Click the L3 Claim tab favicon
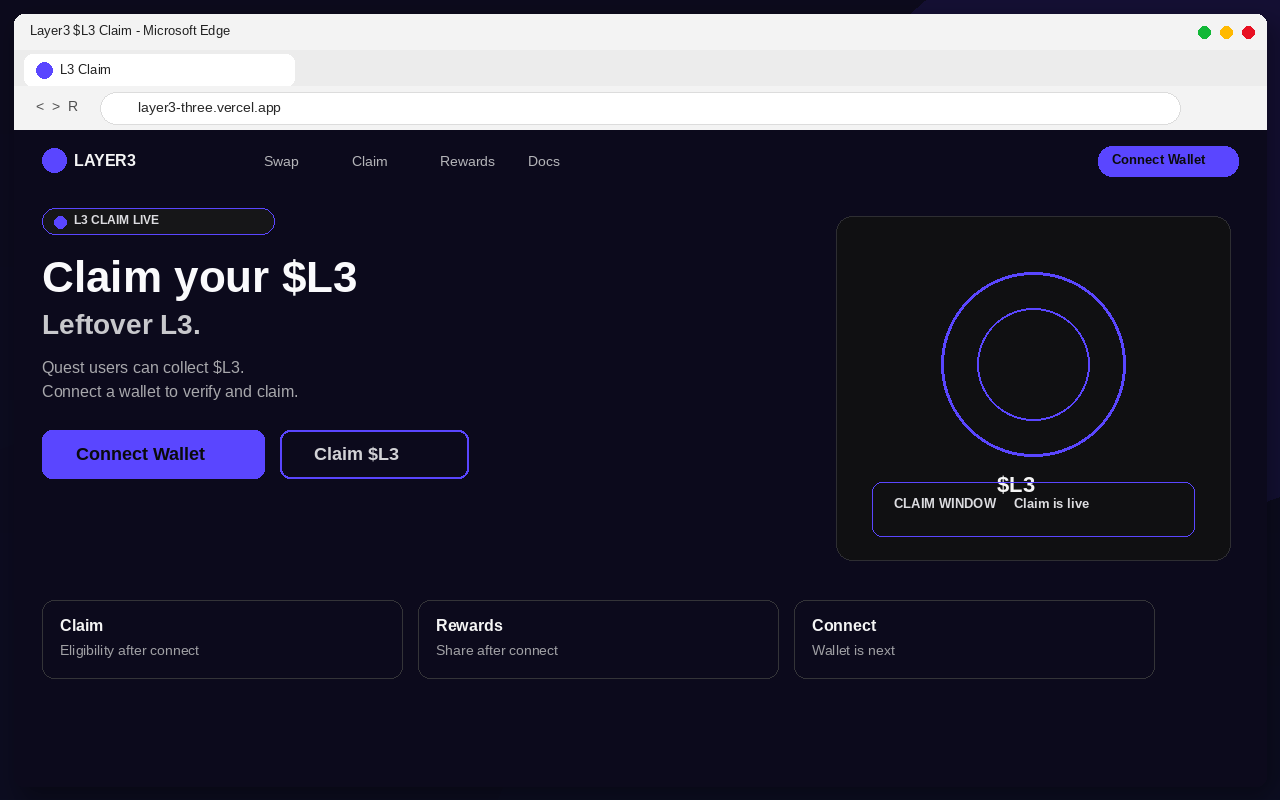The width and height of the screenshot is (1280, 800). (44, 70)
